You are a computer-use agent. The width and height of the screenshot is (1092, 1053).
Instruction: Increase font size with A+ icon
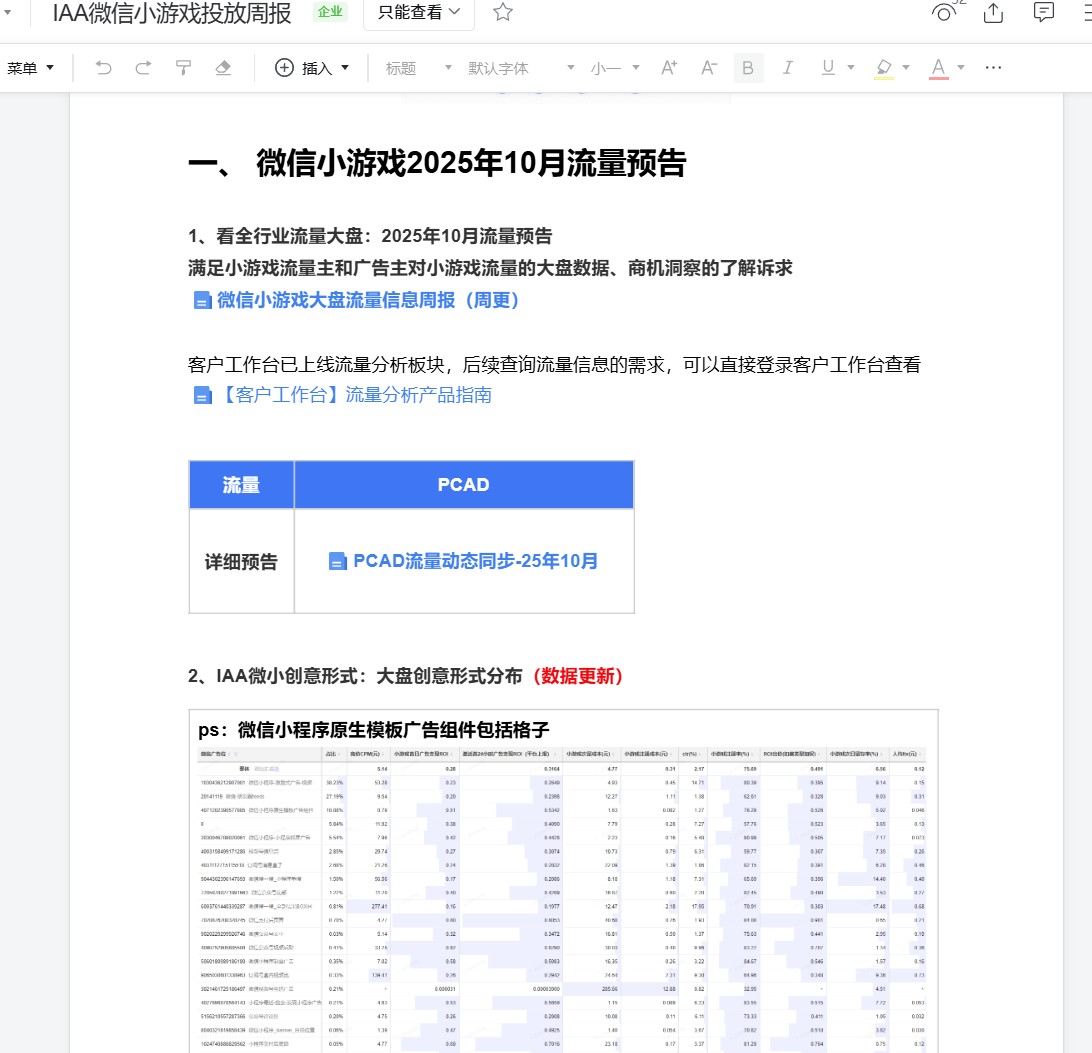669,68
